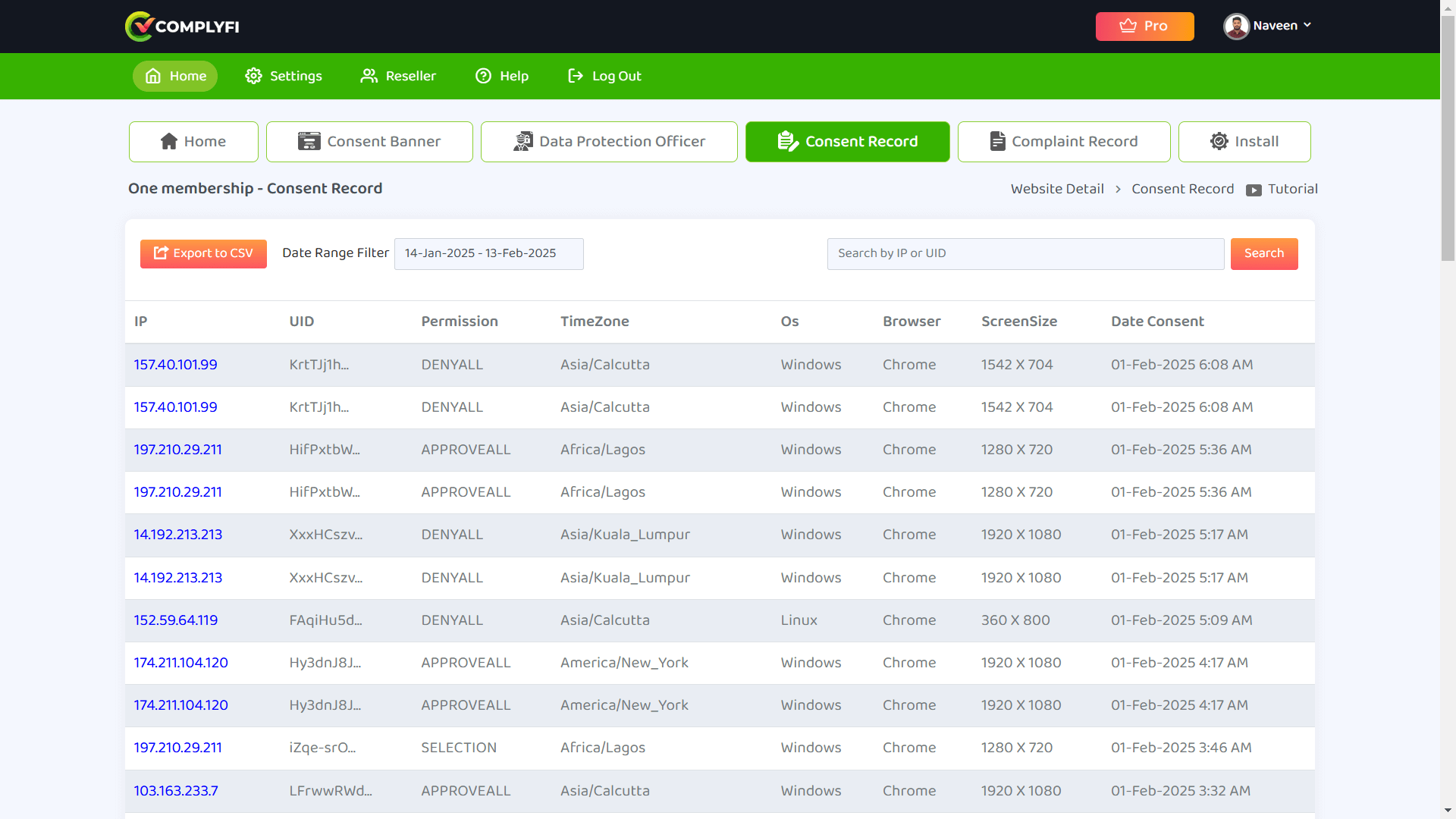Click the Website Detail breadcrumb link
Screen dimensions: 1456x819
tap(1057, 189)
